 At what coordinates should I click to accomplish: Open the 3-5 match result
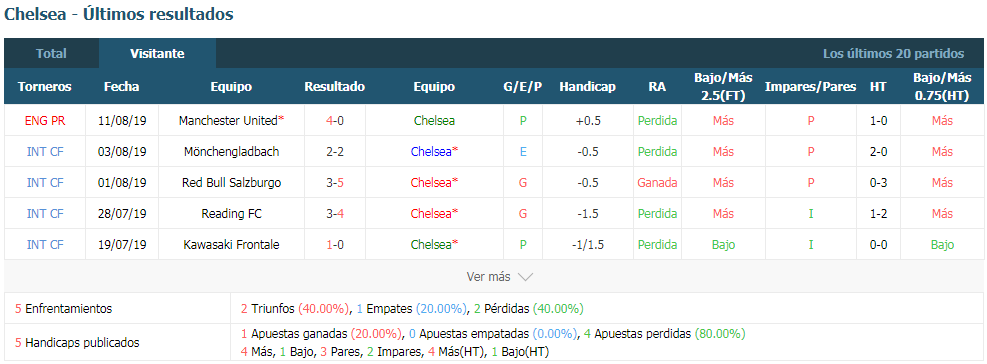[x=335, y=183]
